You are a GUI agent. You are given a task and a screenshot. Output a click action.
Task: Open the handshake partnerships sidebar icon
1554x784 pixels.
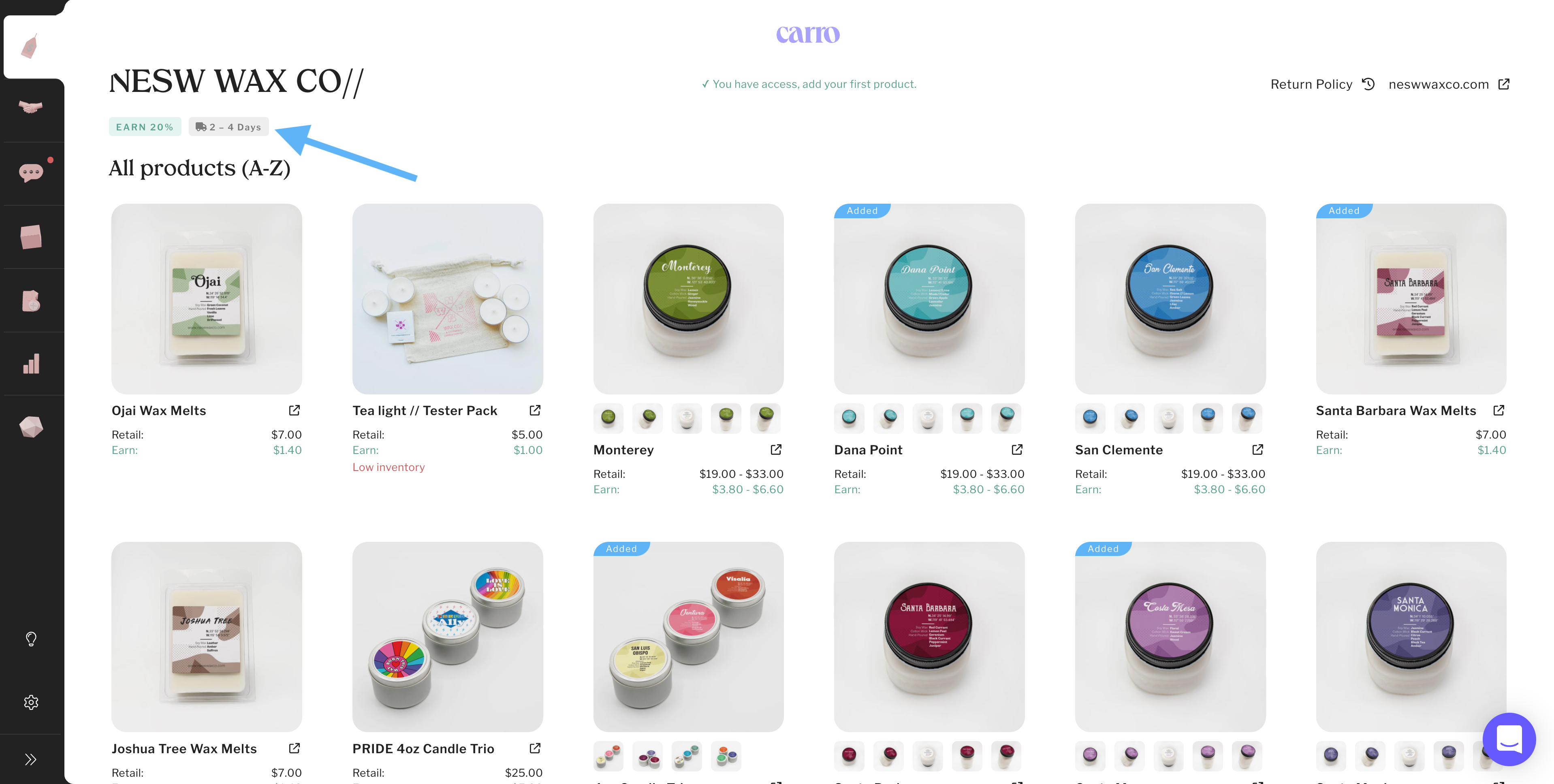(31, 109)
